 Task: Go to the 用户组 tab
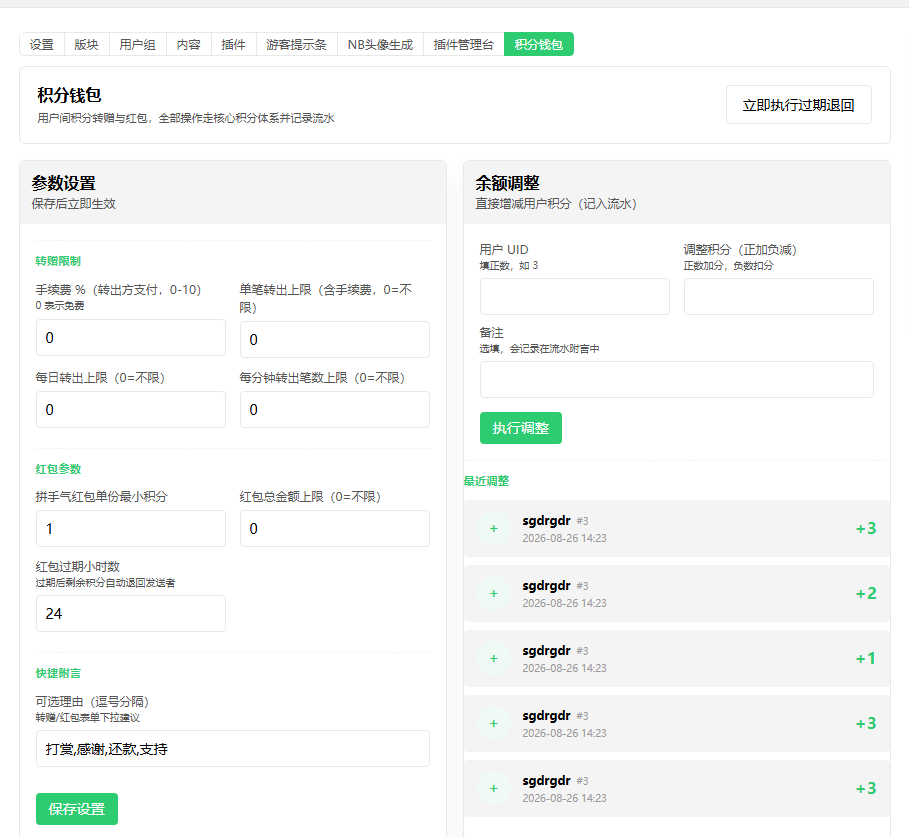coord(137,45)
